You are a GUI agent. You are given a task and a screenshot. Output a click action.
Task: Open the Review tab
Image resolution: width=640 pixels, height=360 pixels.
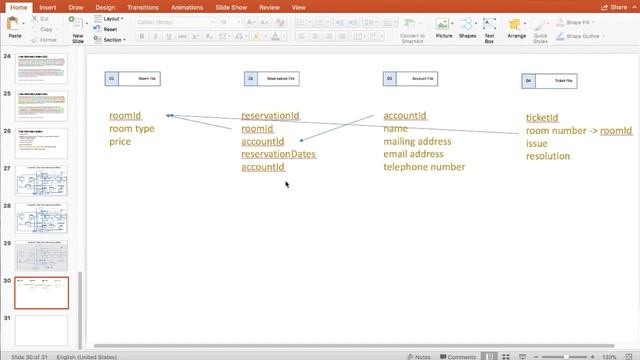pos(269,7)
